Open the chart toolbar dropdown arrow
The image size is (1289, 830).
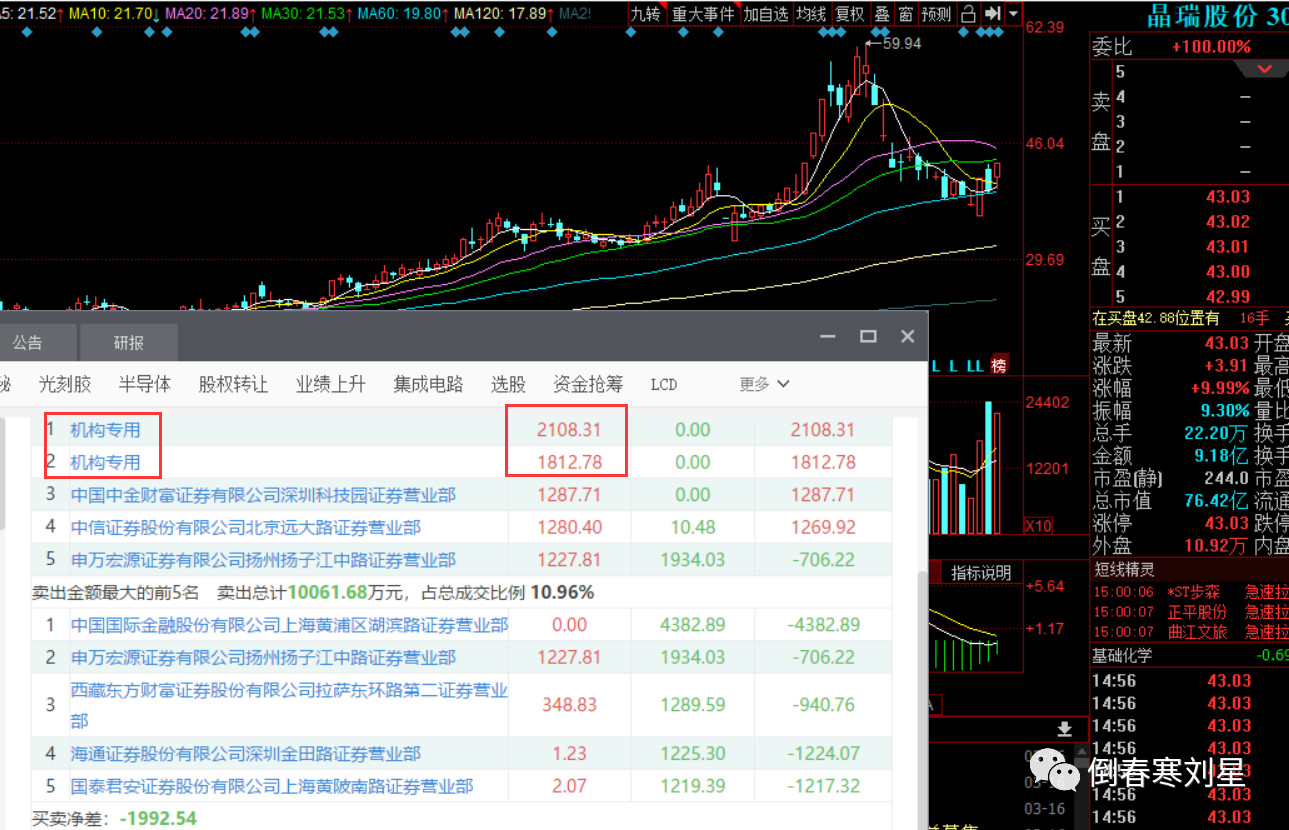pos(1014,14)
